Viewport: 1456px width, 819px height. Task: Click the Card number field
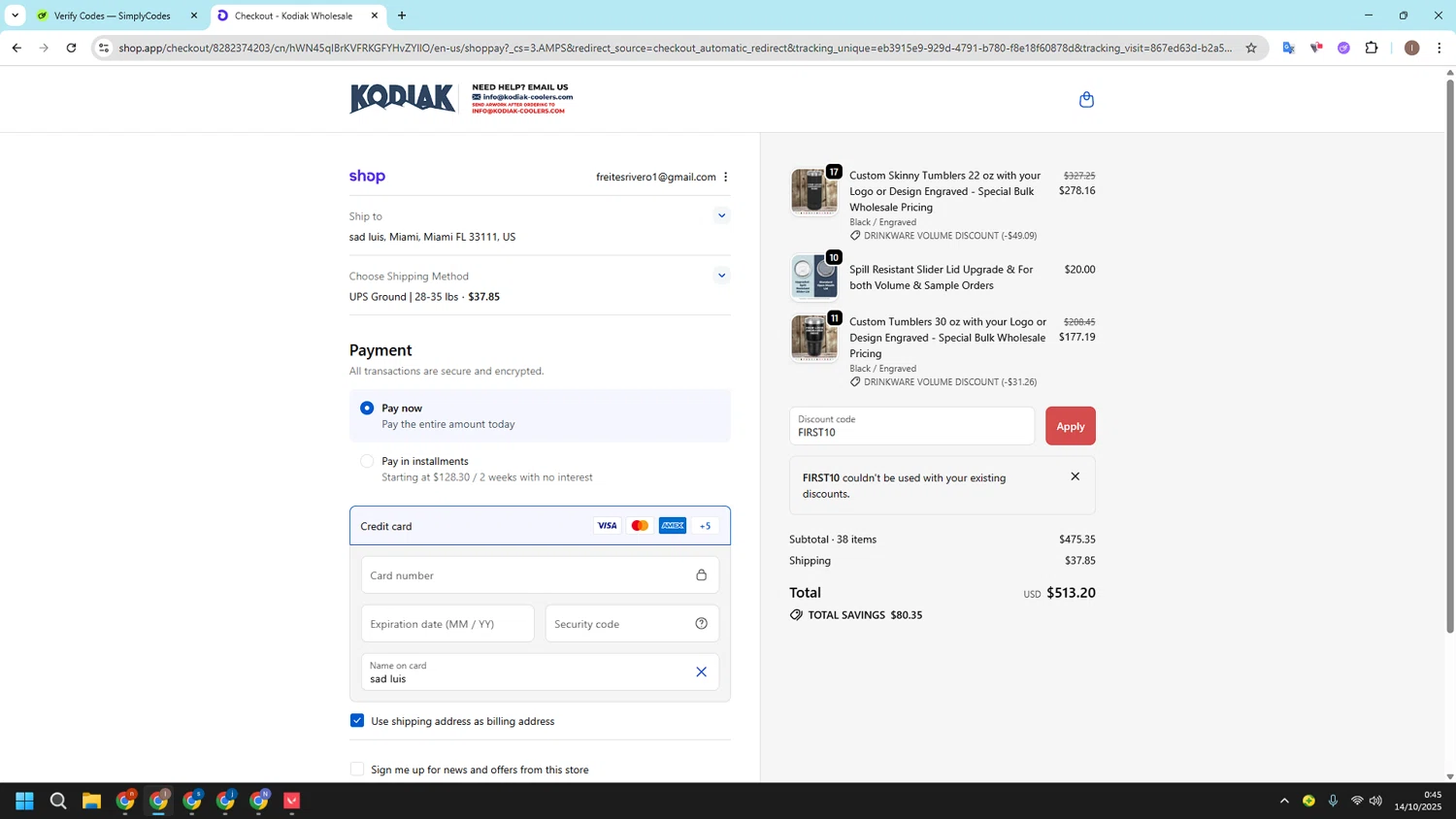(x=540, y=575)
